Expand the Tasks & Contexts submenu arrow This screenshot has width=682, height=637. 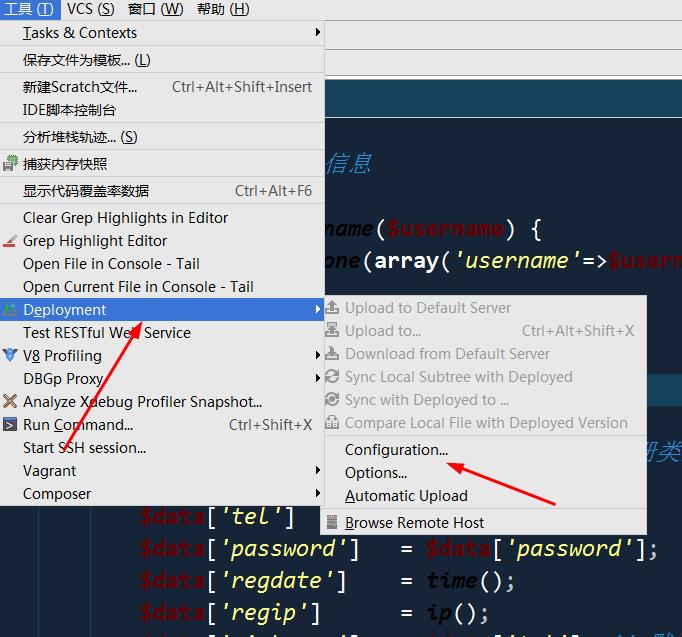coord(318,32)
